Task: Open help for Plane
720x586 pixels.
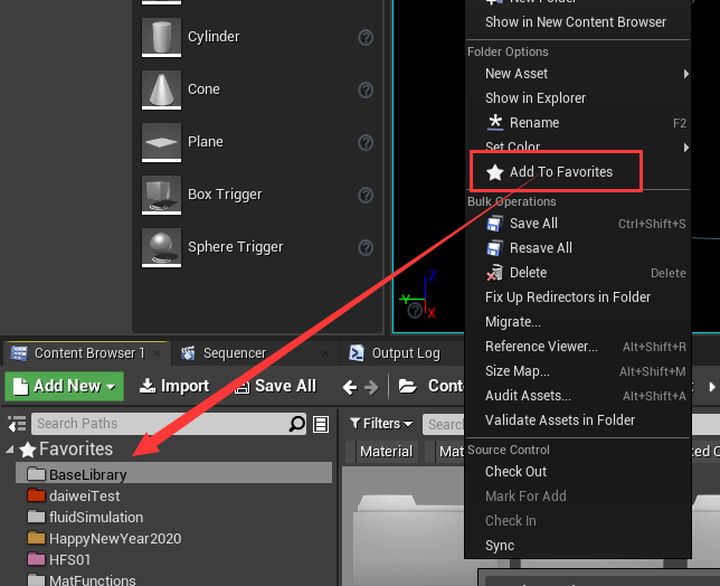Action: [366, 143]
